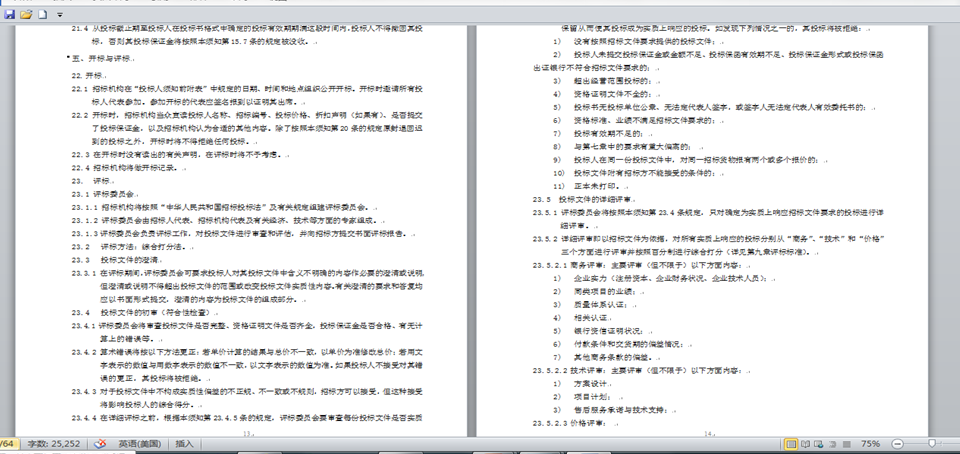This screenshot has height=454, width=960.
Task: Click the line 23.2 评标方法：综合打分法
Action: pyautogui.click(x=128, y=247)
